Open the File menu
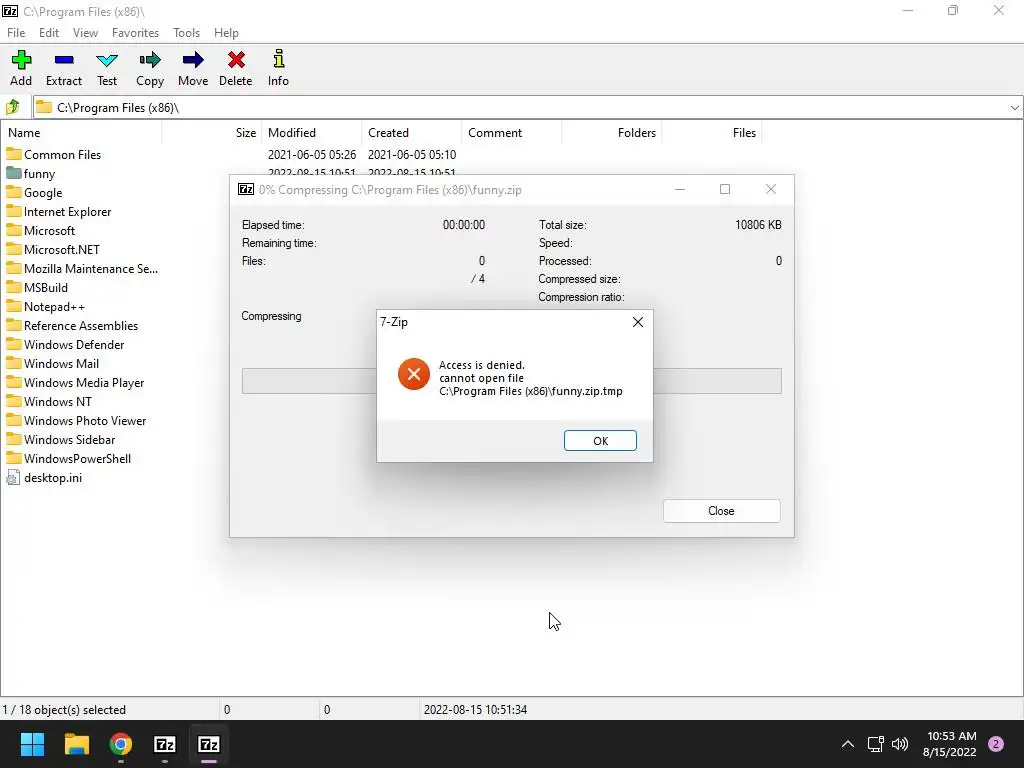The height and width of the screenshot is (768, 1024). click(16, 33)
